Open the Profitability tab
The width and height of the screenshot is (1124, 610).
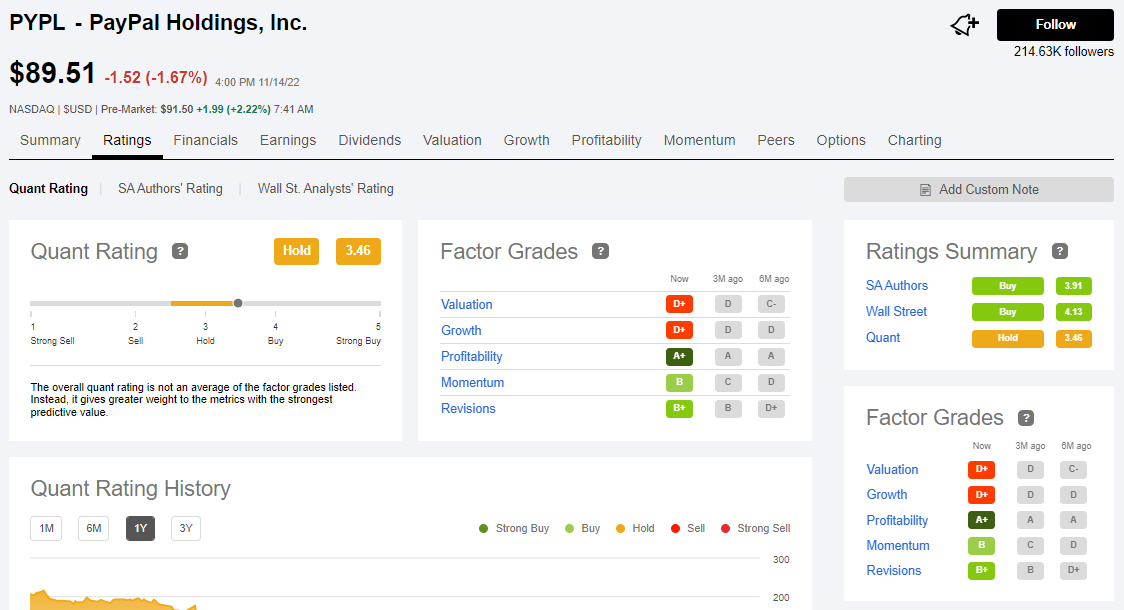[606, 140]
